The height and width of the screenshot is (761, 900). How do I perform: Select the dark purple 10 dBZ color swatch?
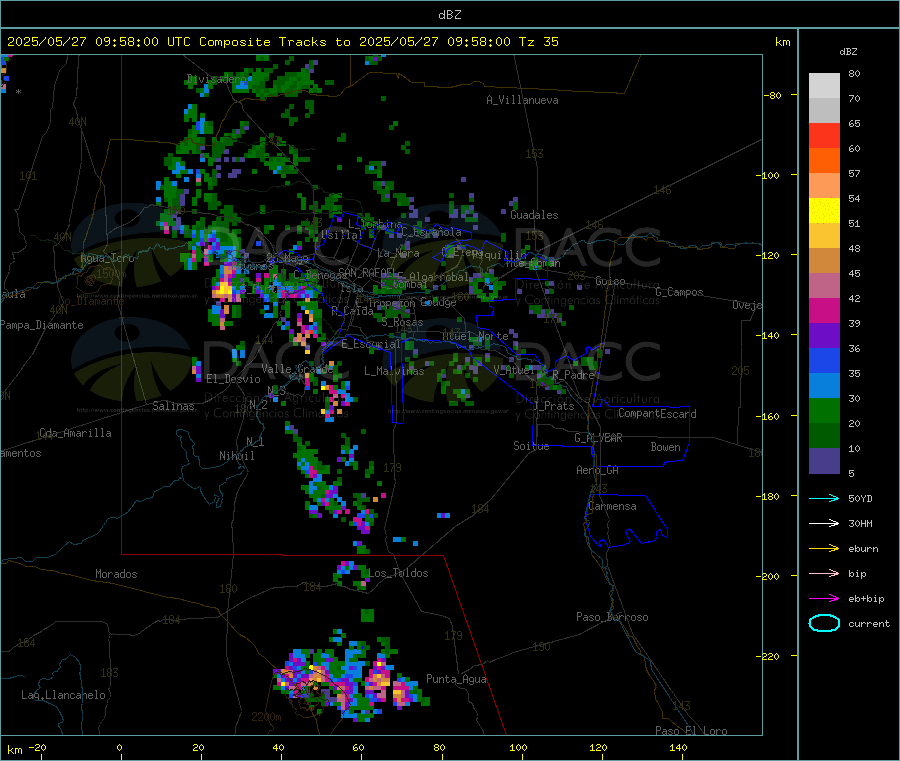(x=824, y=461)
